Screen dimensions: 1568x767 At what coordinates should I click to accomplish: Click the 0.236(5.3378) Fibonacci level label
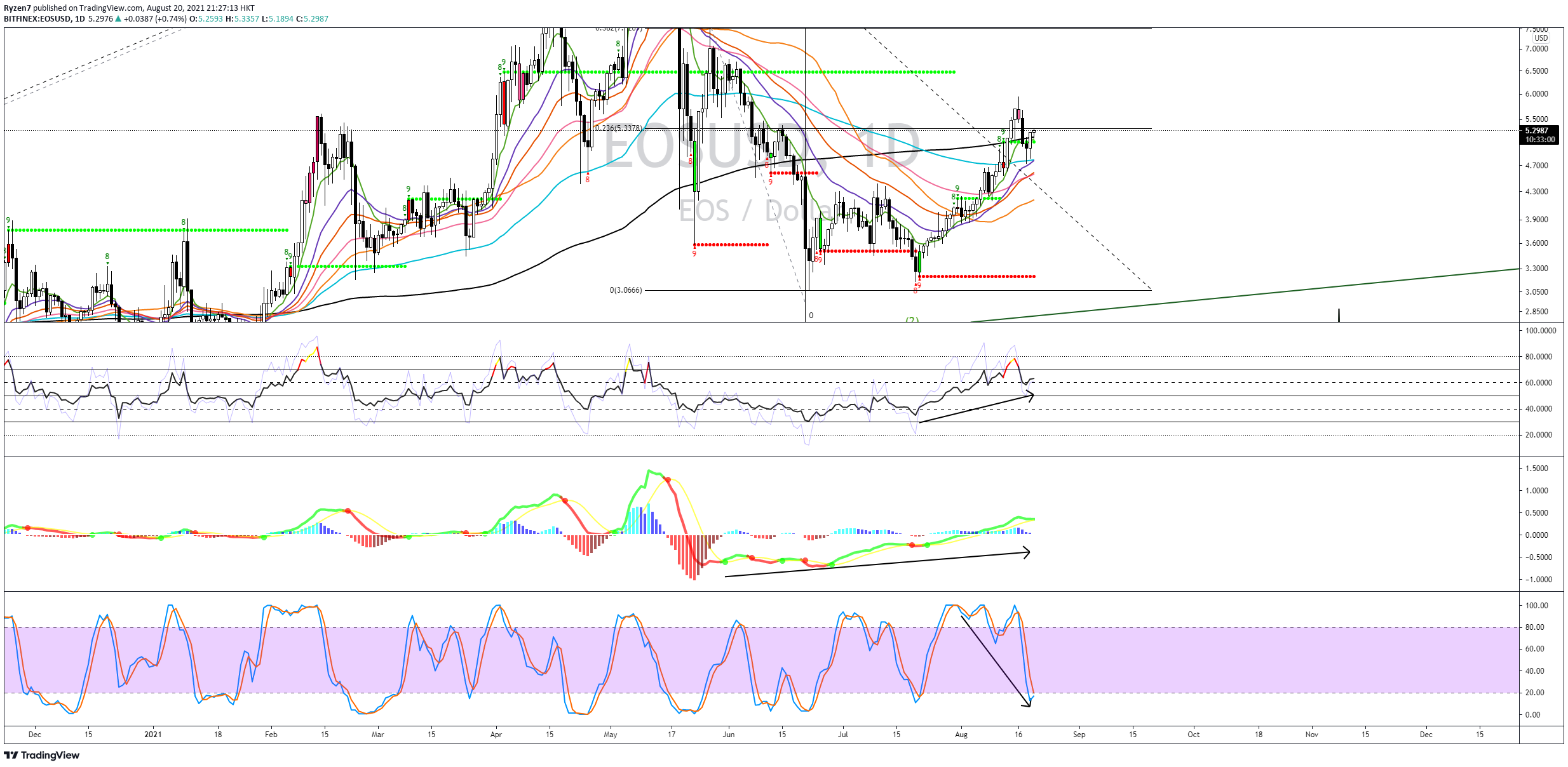[x=618, y=128]
